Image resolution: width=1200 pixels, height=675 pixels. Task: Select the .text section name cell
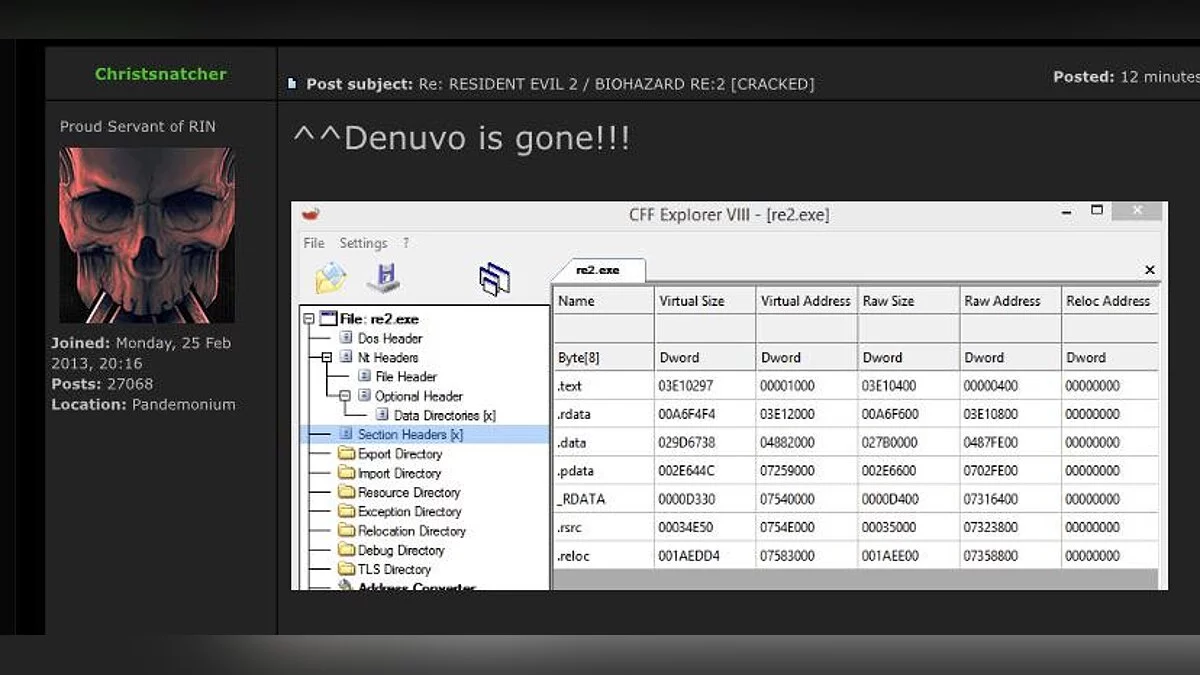tap(604, 385)
